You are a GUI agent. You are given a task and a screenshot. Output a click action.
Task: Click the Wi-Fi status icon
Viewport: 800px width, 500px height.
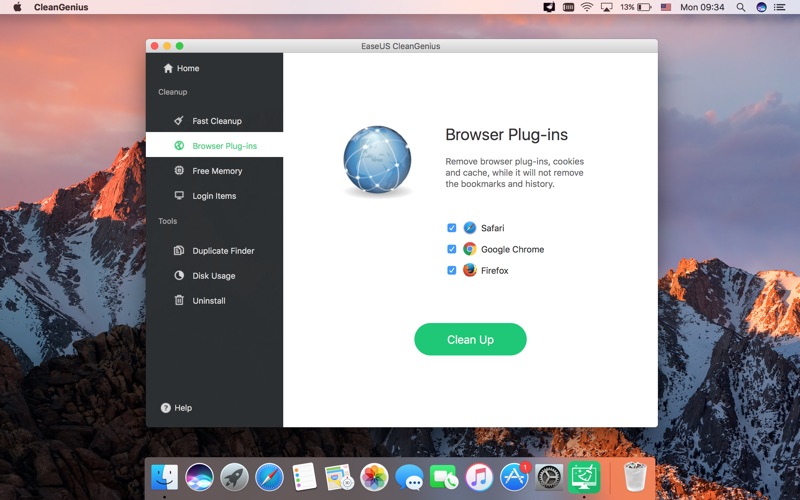click(587, 7)
